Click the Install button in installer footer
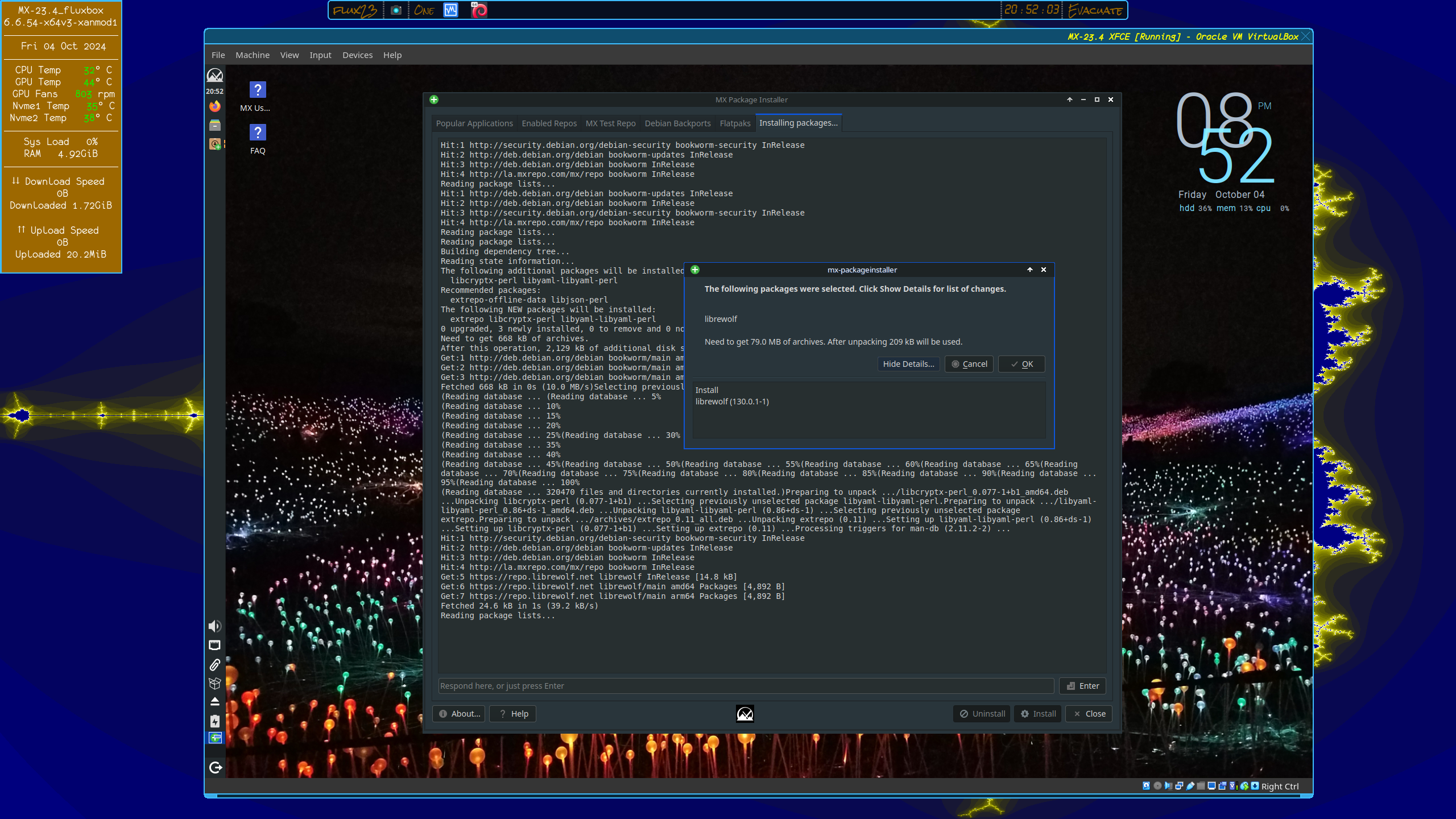Screen dimensions: 1456x819 point(1038,714)
